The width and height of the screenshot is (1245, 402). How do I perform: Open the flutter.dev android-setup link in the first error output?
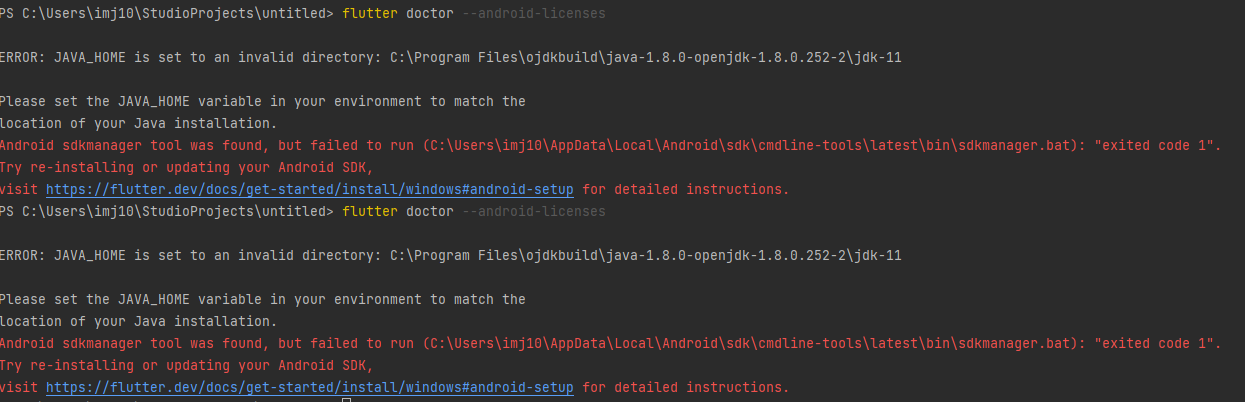[310, 189]
